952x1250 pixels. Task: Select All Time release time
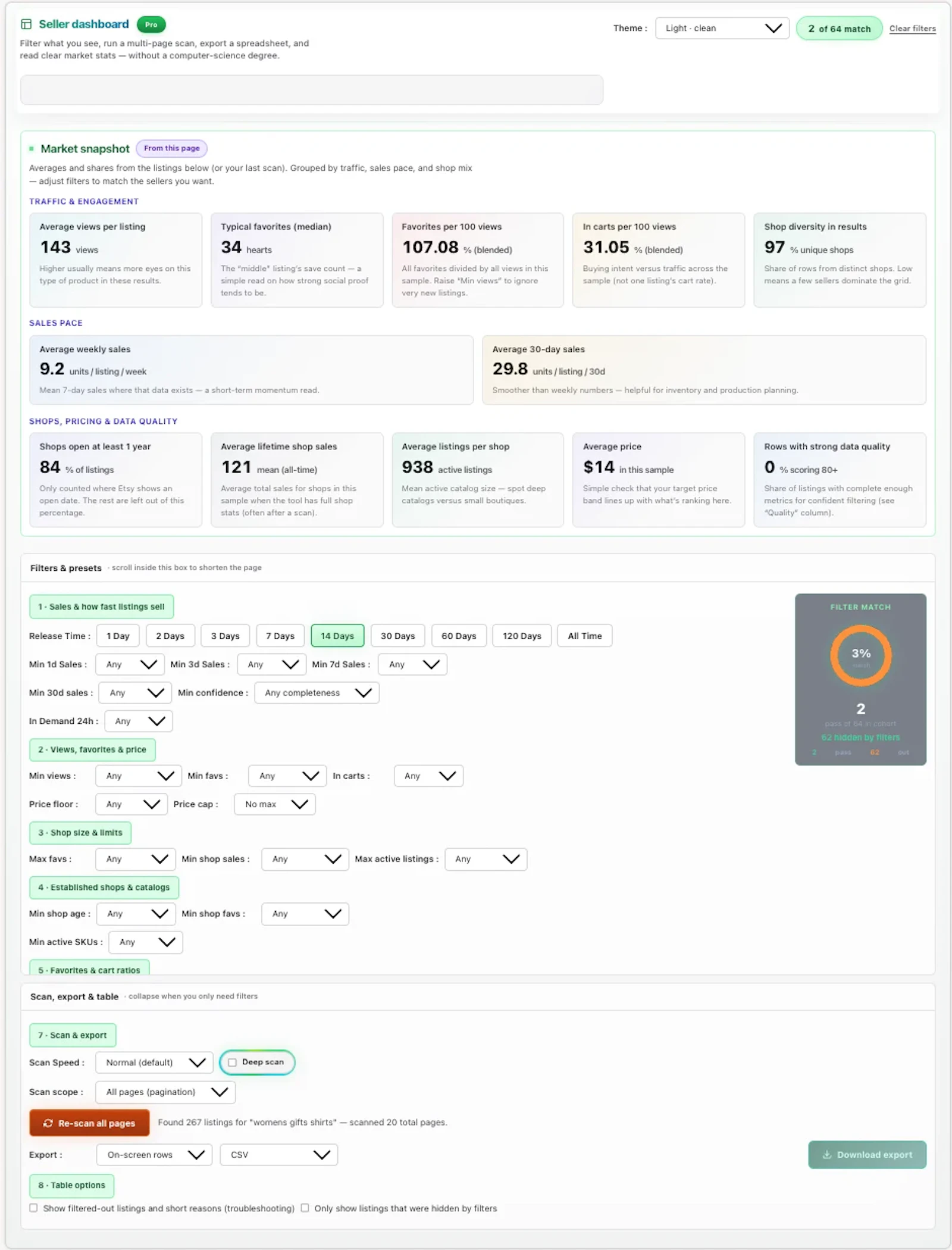(x=585, y=636)
